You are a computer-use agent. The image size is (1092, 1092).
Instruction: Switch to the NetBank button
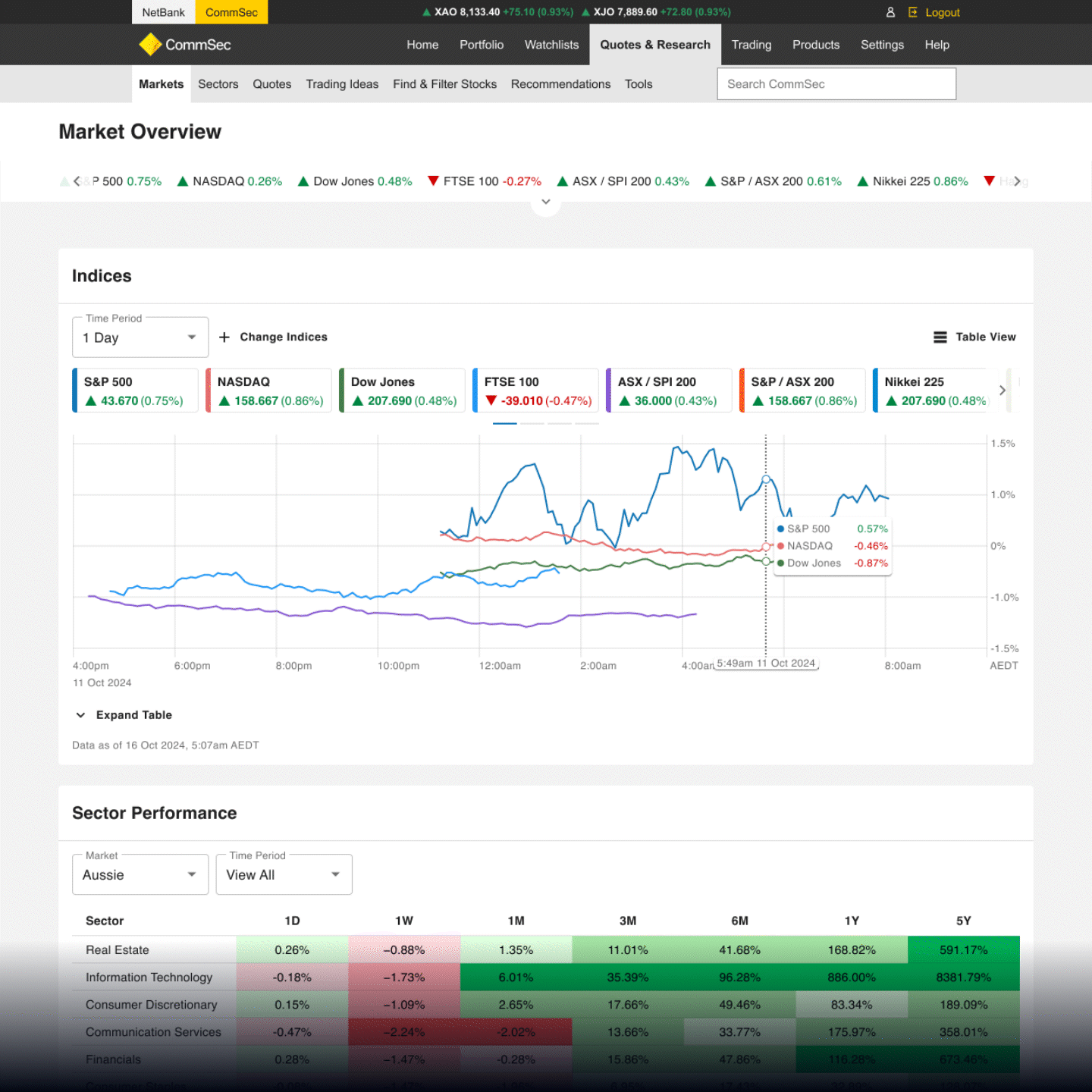click(x=163, y=12)
